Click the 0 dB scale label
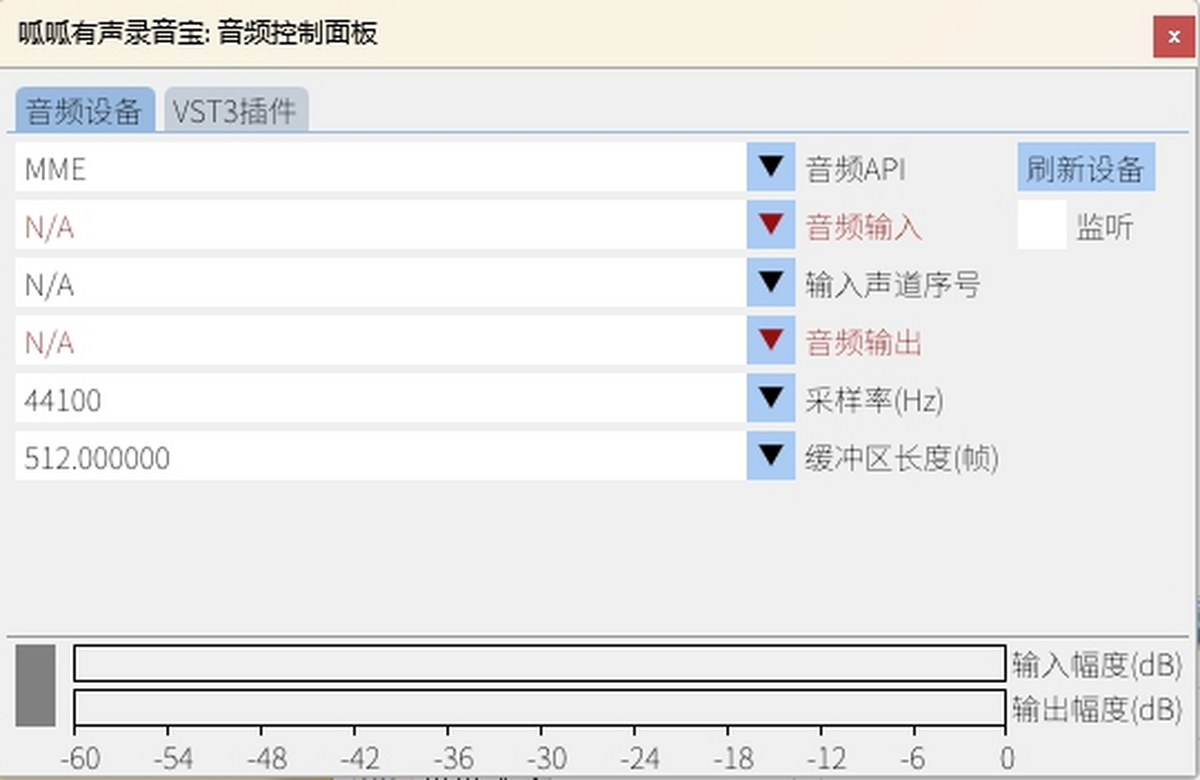Screen dimensions: 1200x780 (1008, 758)
